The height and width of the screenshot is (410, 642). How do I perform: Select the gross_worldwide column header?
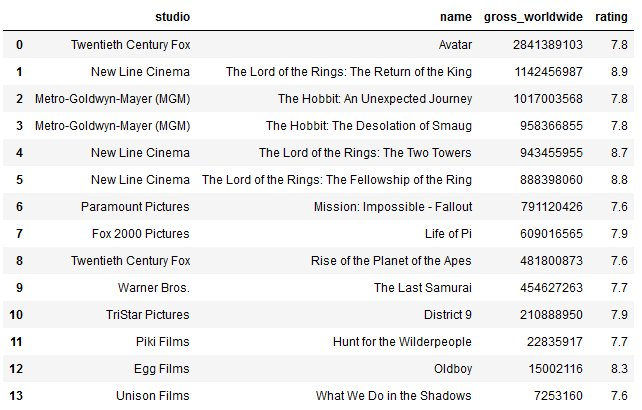click(x=533, y=17)
